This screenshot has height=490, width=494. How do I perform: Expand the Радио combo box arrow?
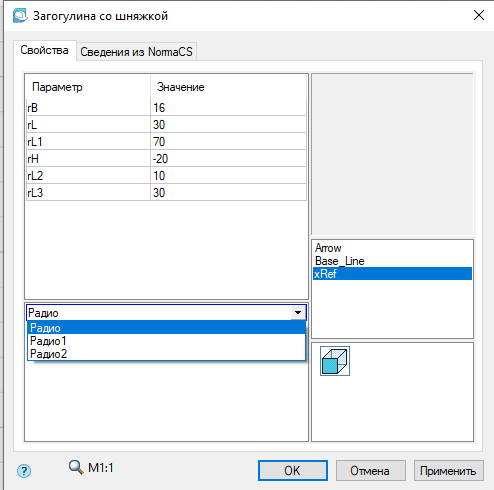(x=298, y=313)
